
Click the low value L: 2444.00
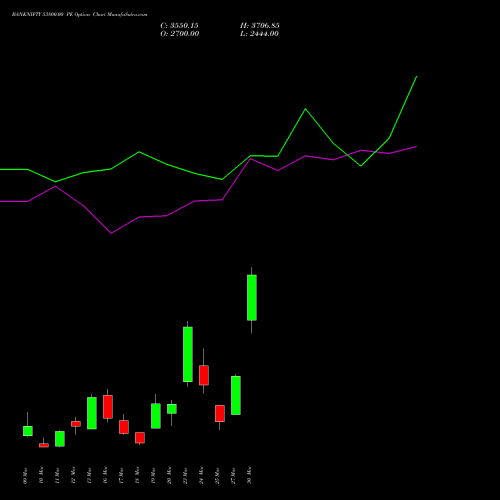[x=259, y=34]
